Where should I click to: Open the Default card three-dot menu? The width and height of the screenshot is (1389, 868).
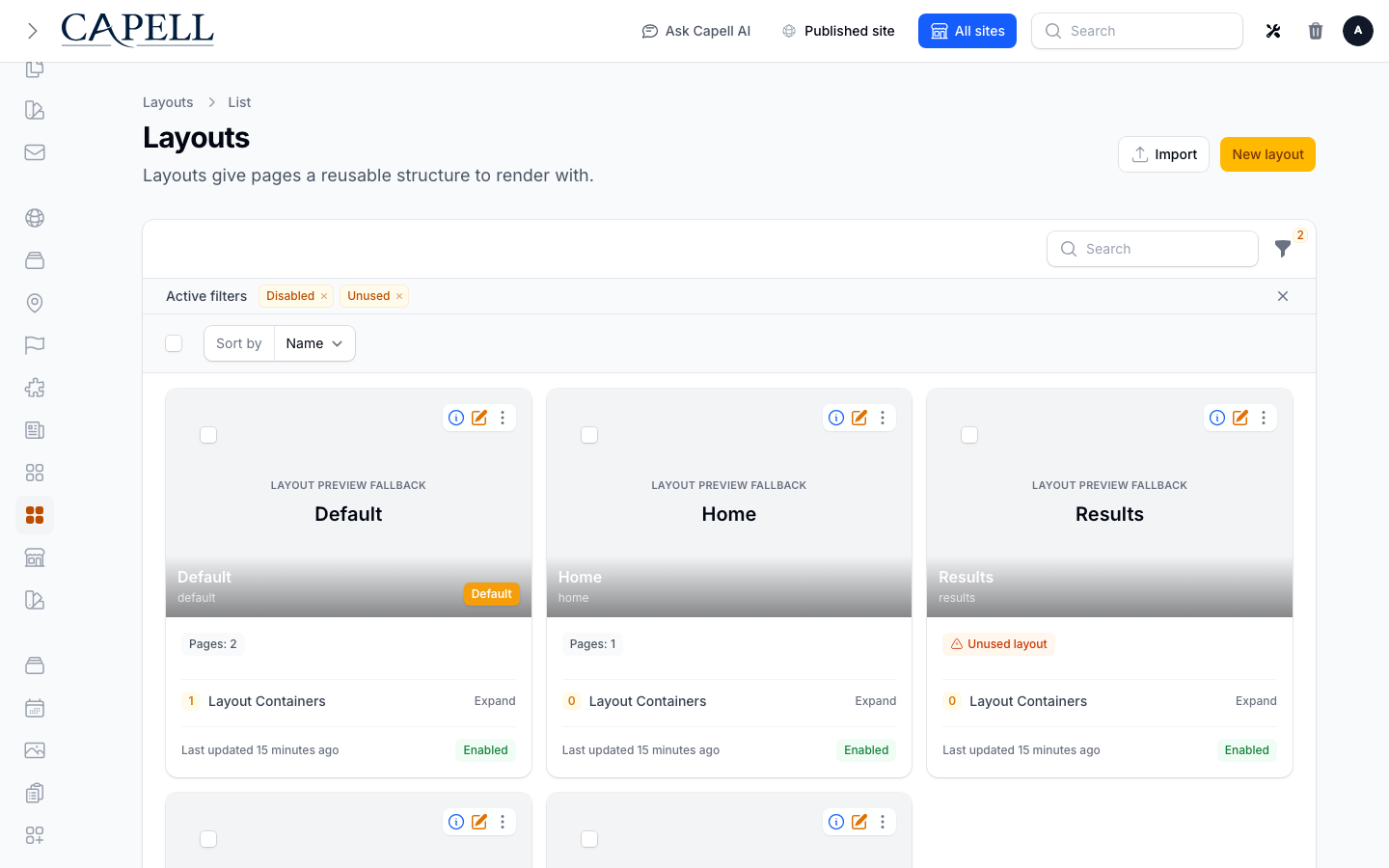tap(503, 418)
